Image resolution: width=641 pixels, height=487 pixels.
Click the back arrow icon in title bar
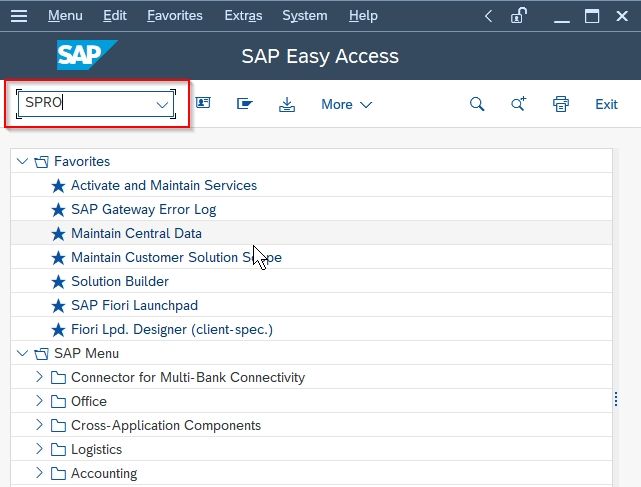click(488, 16)
